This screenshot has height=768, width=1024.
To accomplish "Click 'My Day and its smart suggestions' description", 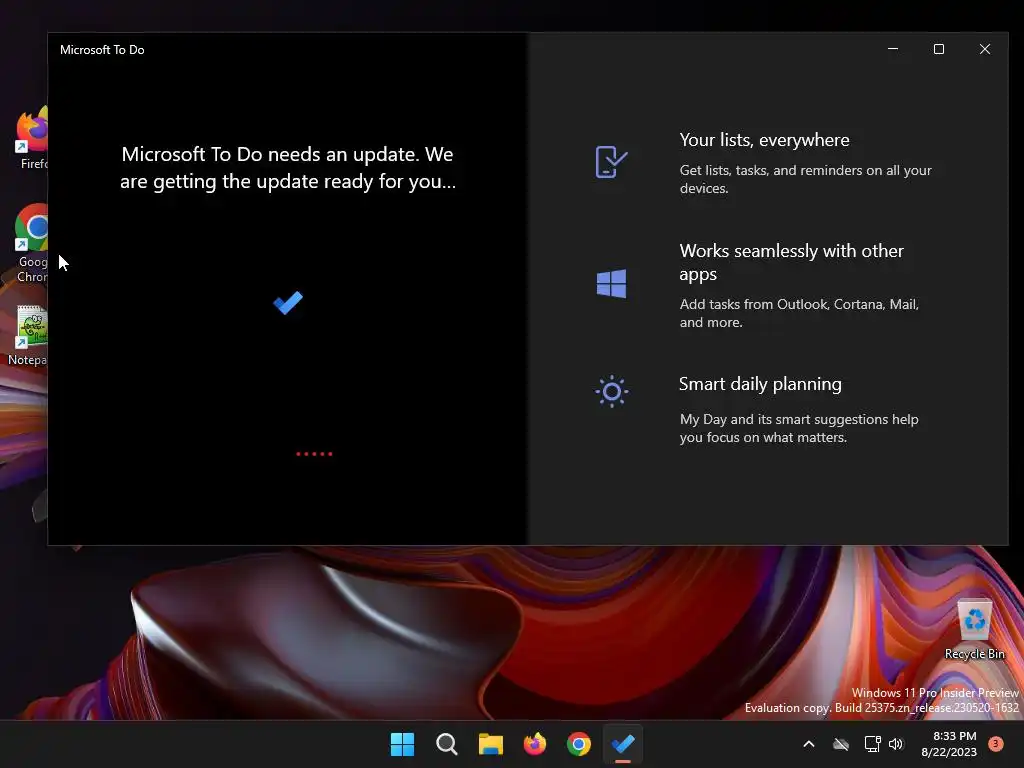I will 799,428.
